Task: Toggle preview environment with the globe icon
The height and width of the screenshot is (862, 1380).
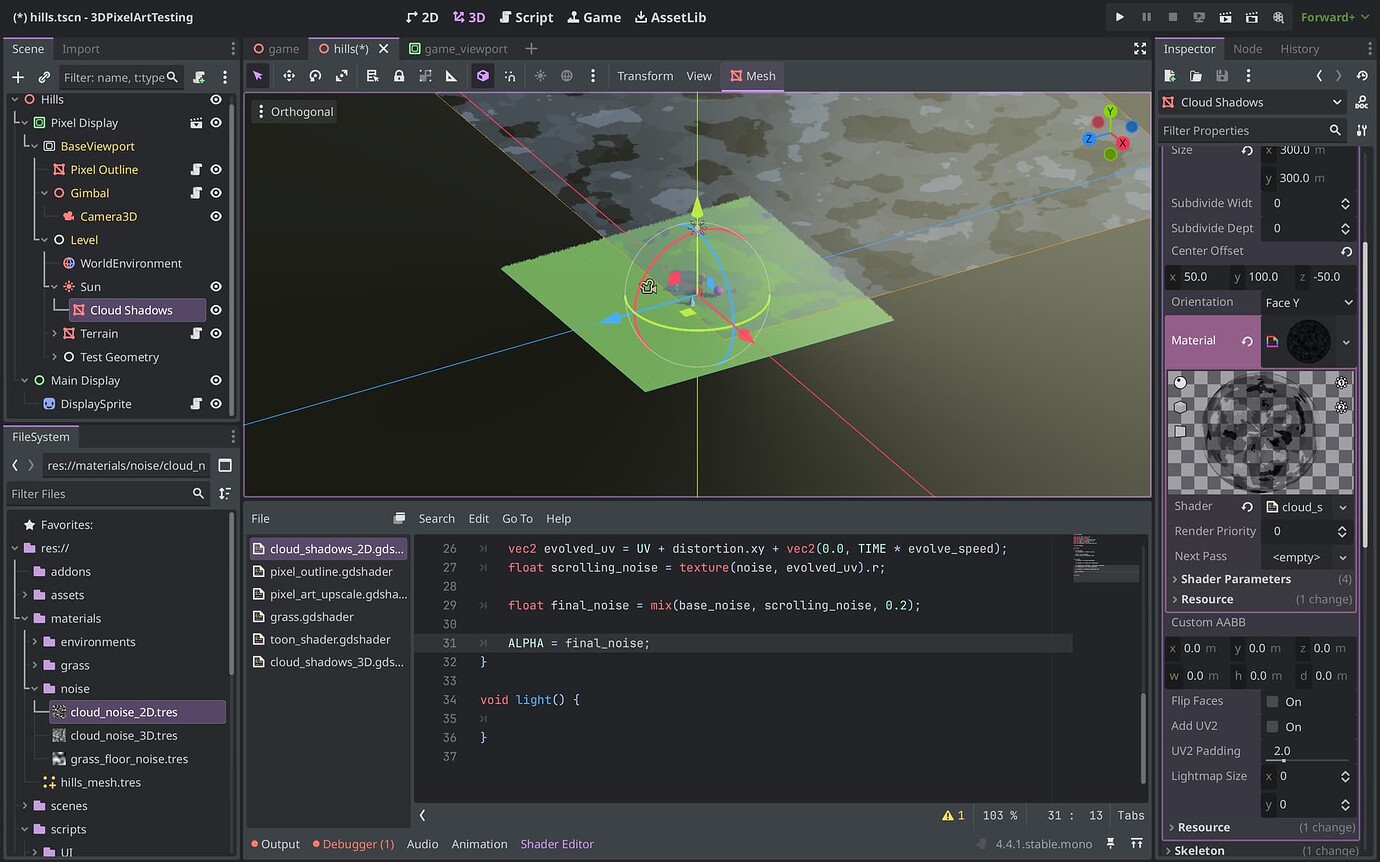Action: click(x=566, y=75)
